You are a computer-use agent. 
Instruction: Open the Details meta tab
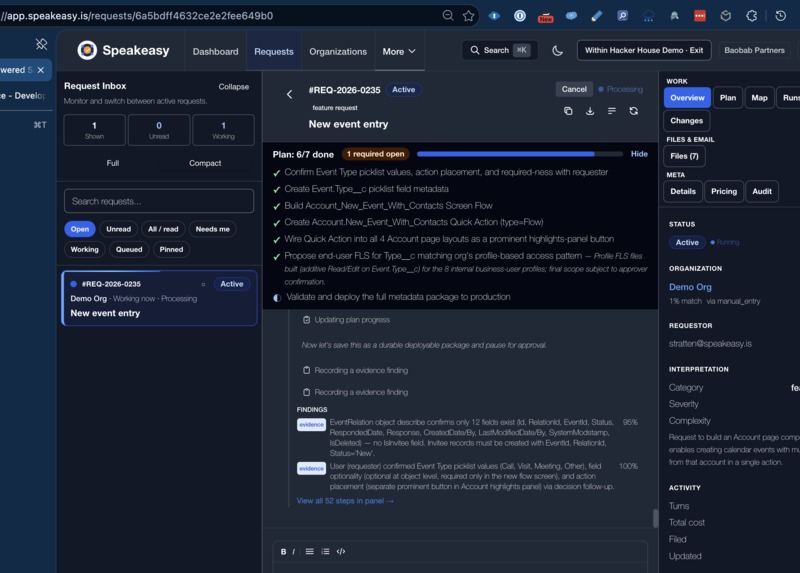point(683,191)
